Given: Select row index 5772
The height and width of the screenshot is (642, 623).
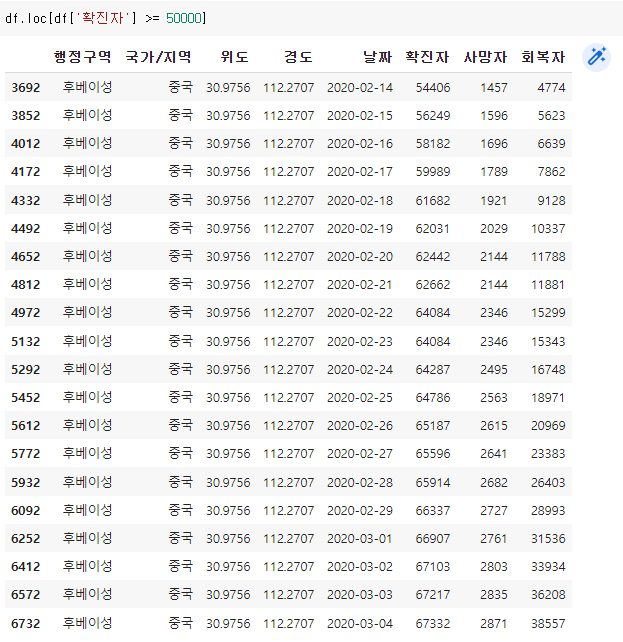Looking at the screenshot, I should pyautogui.click(x=26, y=454).
